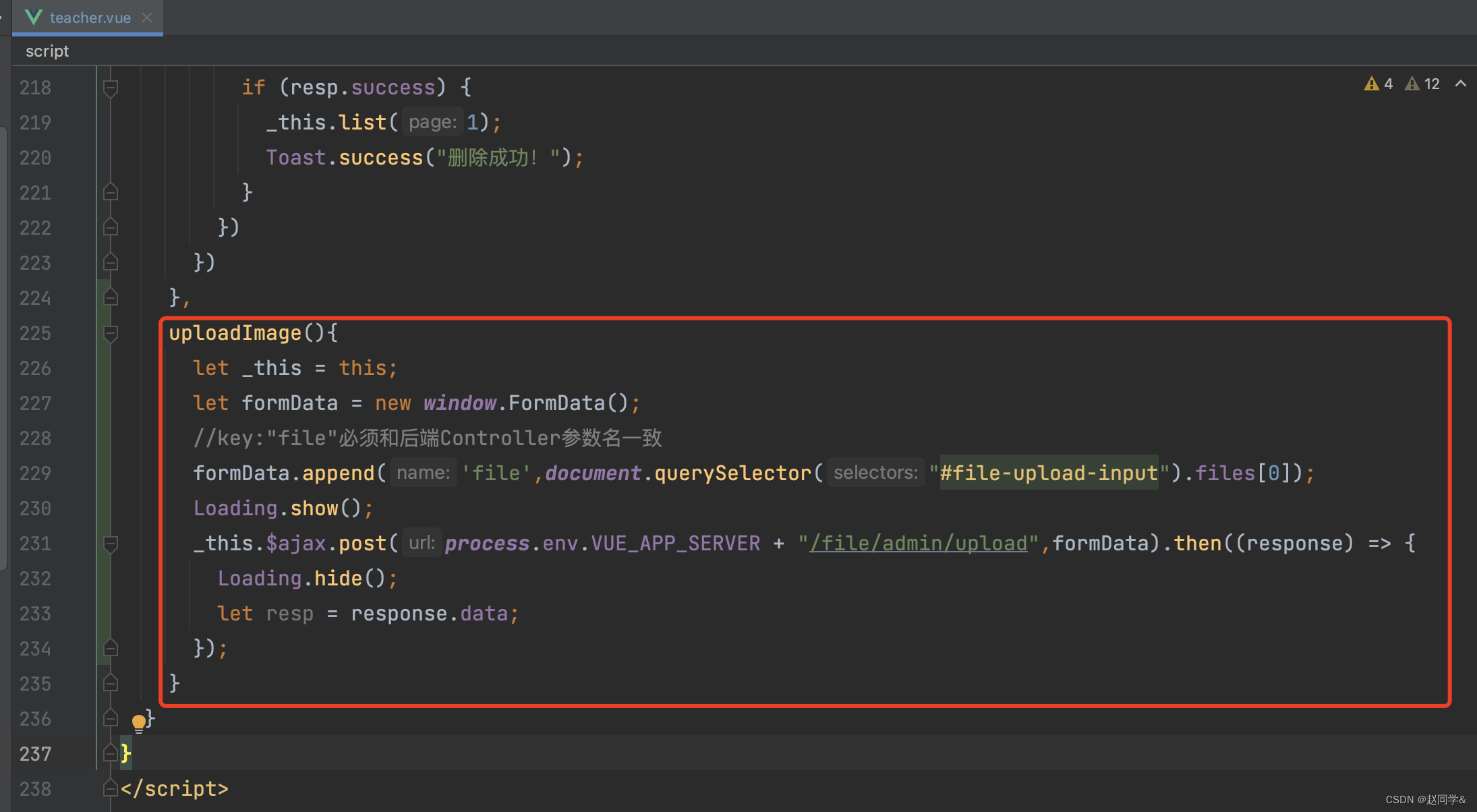This screenshot has width=1477, height=812.
Task: Click fold marker at closing script tag
Action: coord(111,788)
